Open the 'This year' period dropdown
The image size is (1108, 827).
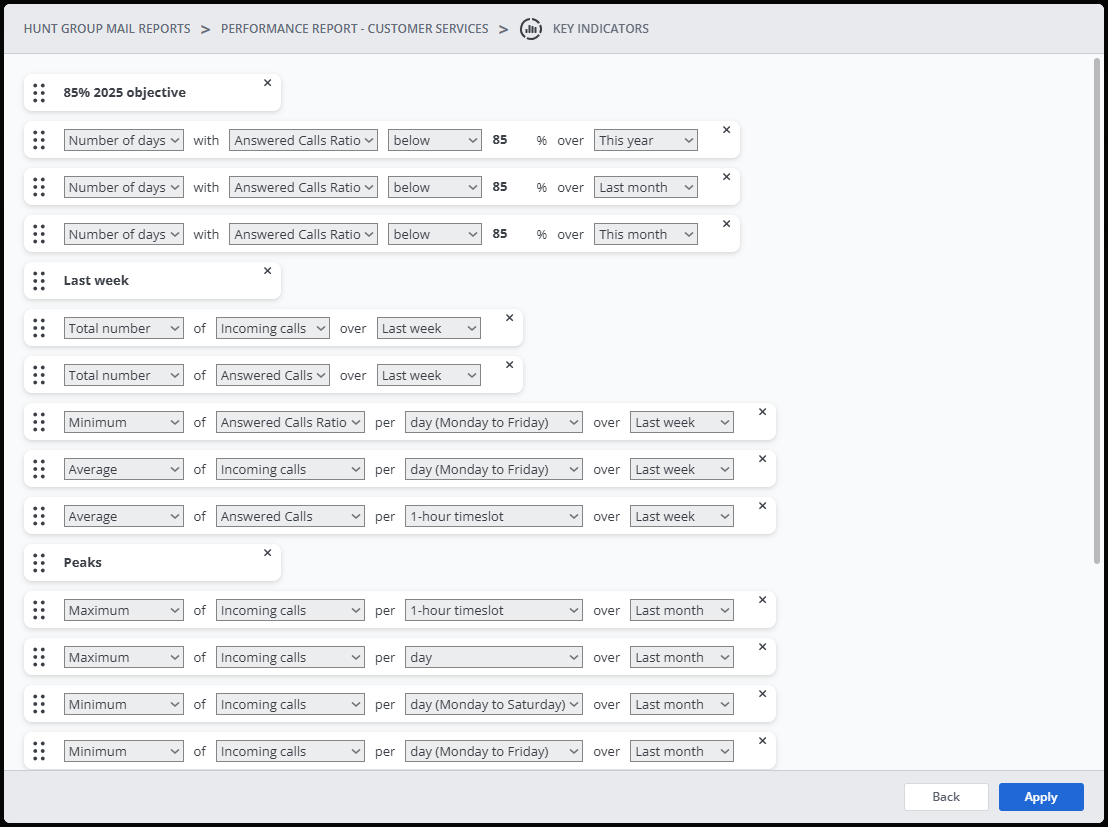[x=646, y=141]
